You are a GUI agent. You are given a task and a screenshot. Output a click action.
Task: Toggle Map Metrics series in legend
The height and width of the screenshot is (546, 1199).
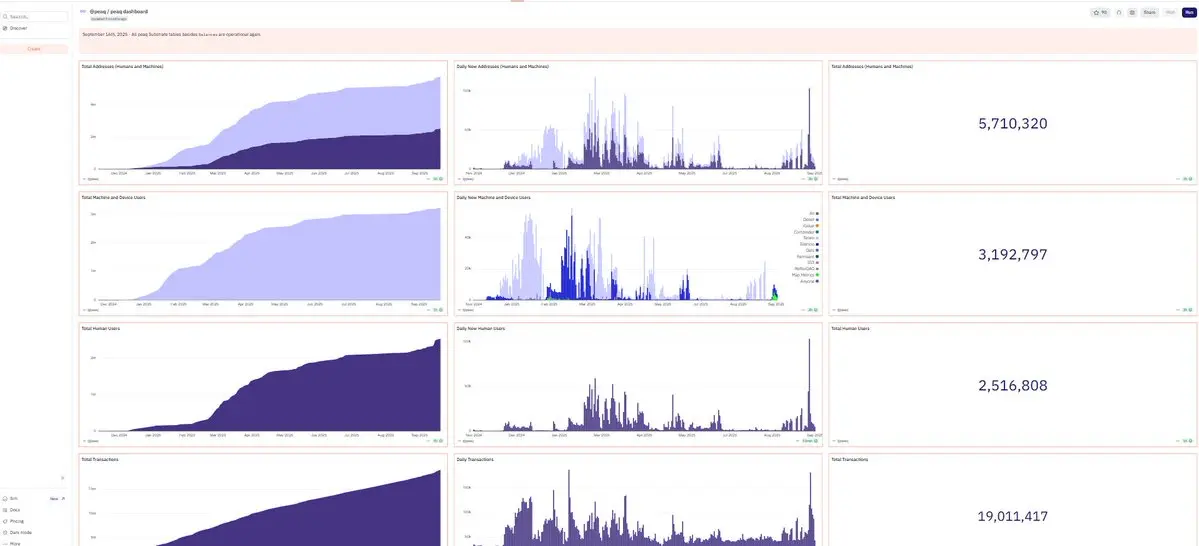pos(805,275)
